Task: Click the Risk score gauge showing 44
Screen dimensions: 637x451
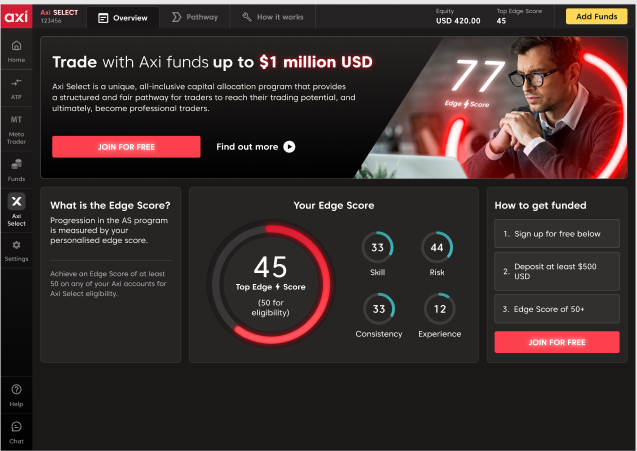Action: tap(436, 248)
